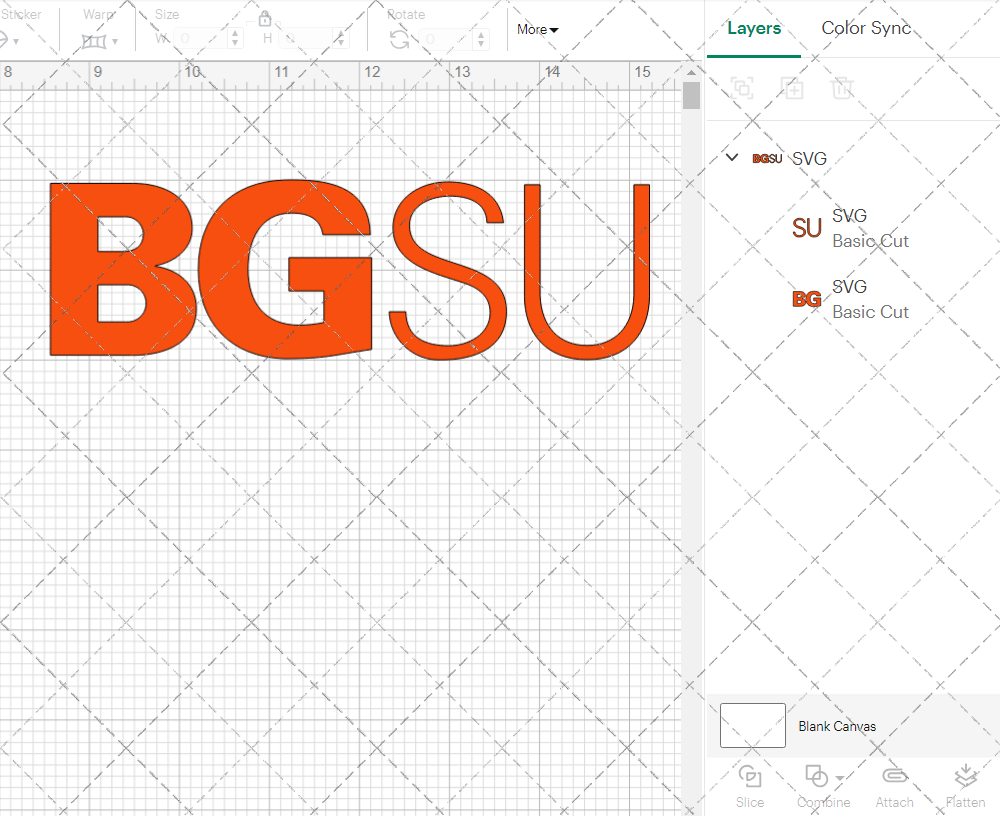Click the Group layers icon
The height and width of the screenshot is (816, 1000).
(742, 88)
